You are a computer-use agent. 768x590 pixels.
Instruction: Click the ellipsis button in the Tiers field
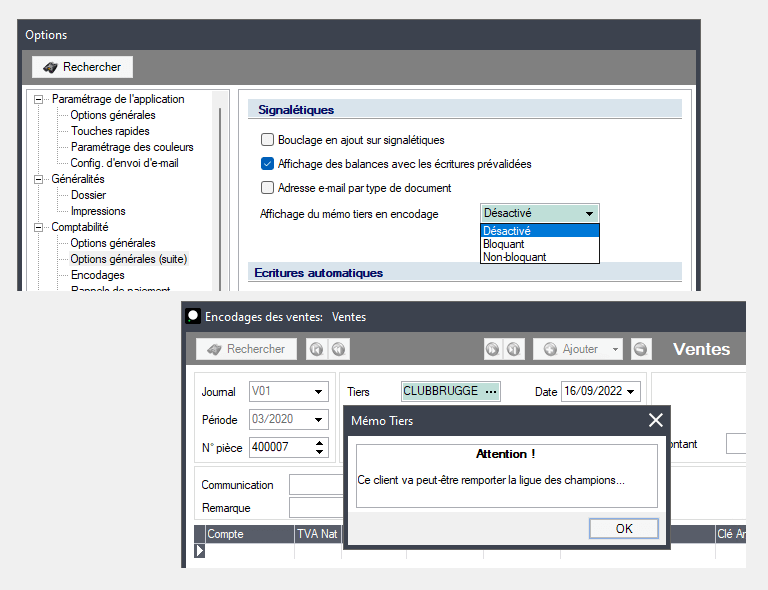point(490,391)
